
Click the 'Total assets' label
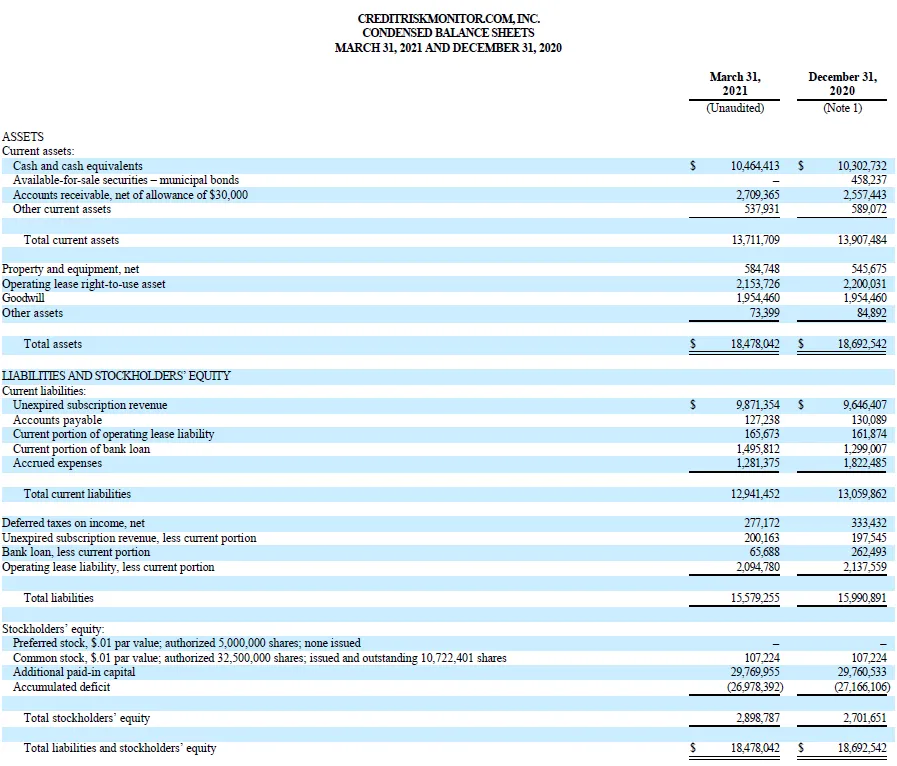point(53,344)
